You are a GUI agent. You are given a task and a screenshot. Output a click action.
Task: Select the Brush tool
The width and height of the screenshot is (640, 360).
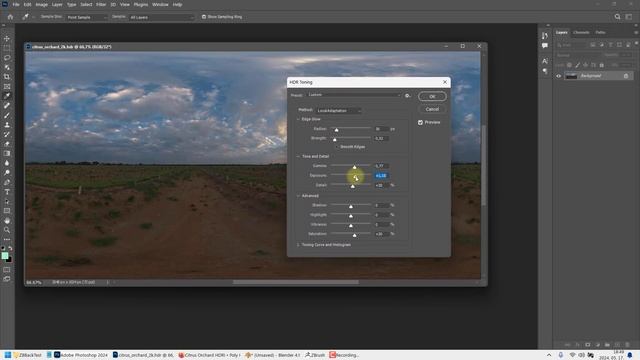[x=7, y=115]
